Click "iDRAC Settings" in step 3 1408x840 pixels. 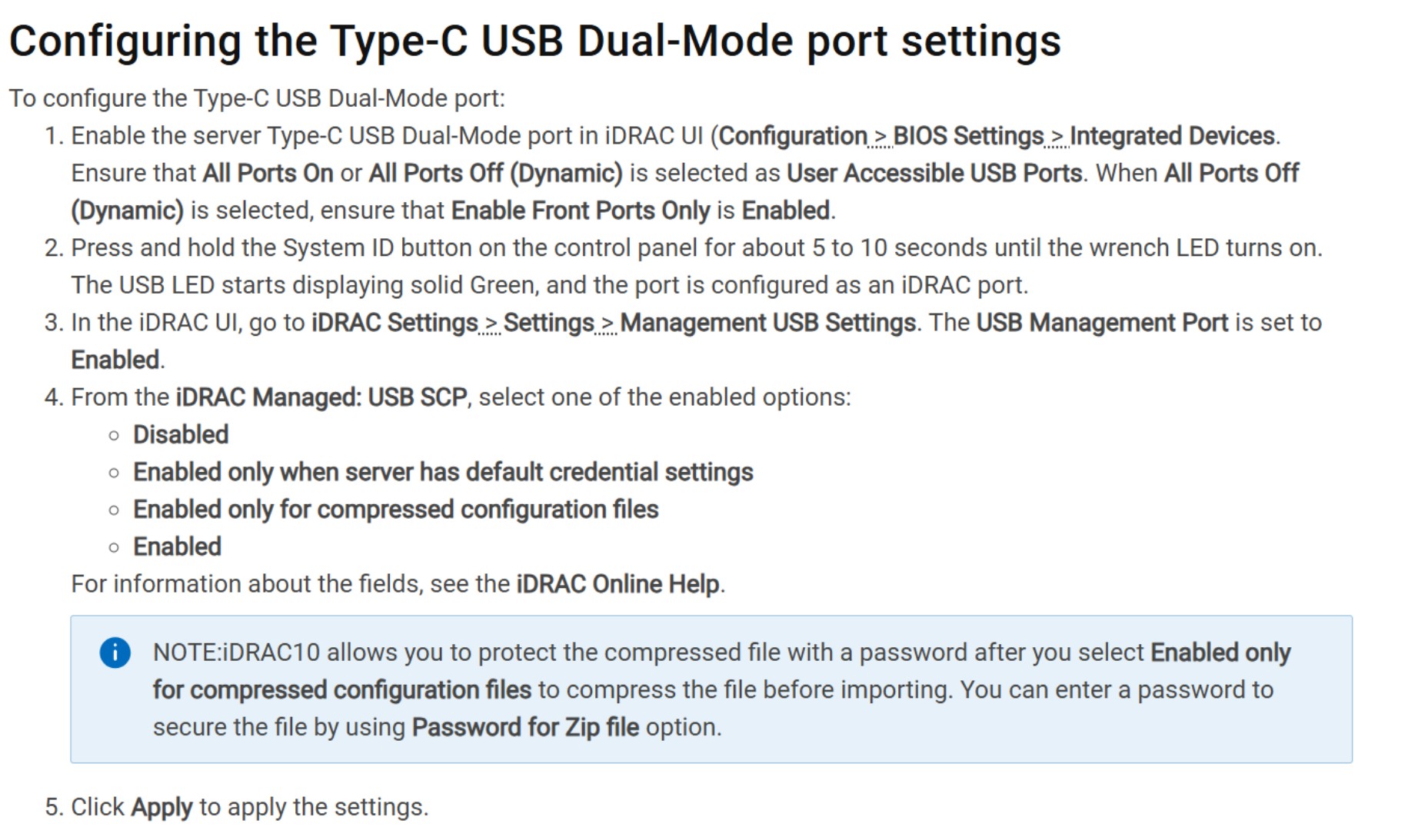pyautogui.click(x=394, y=323)
